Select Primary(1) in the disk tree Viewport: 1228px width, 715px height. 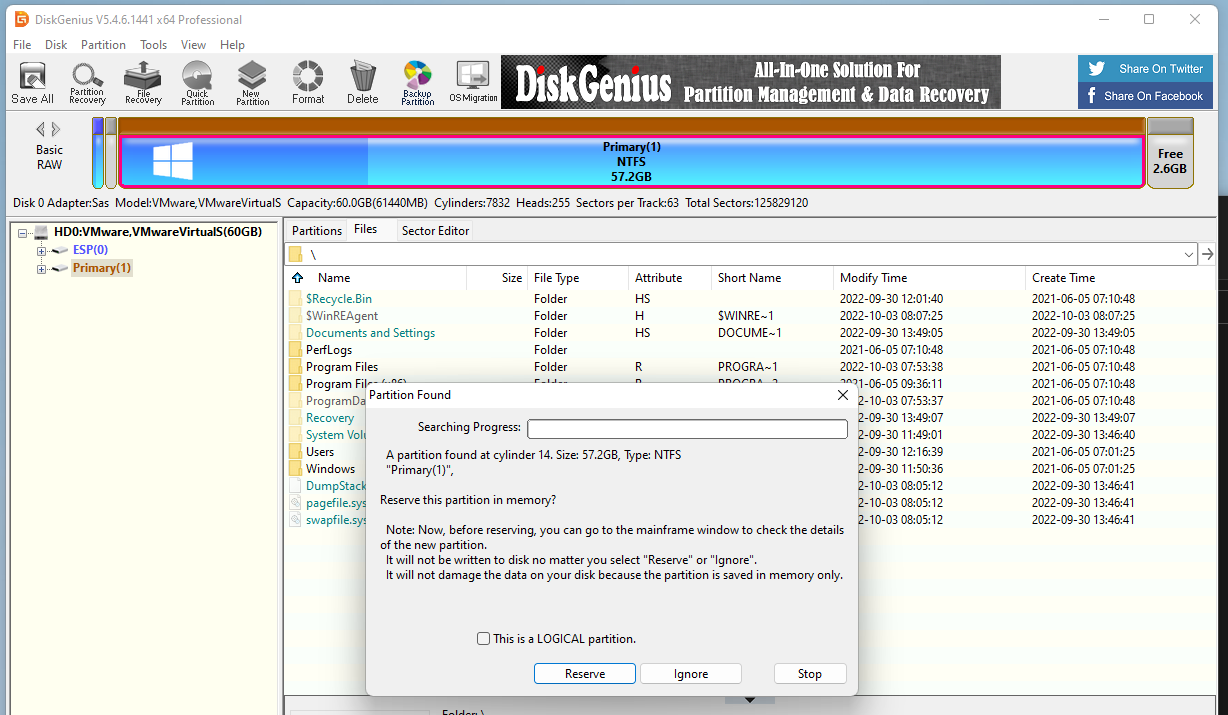[x=101, y=268]
